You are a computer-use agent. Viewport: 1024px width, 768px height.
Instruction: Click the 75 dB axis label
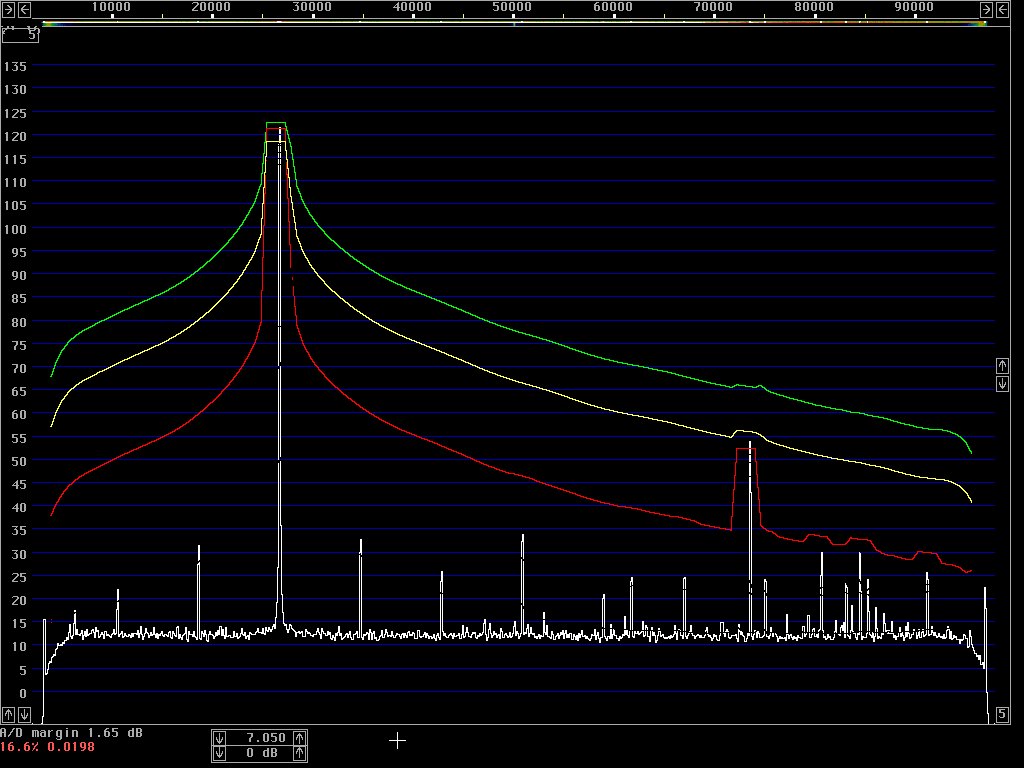pos(19,345)
